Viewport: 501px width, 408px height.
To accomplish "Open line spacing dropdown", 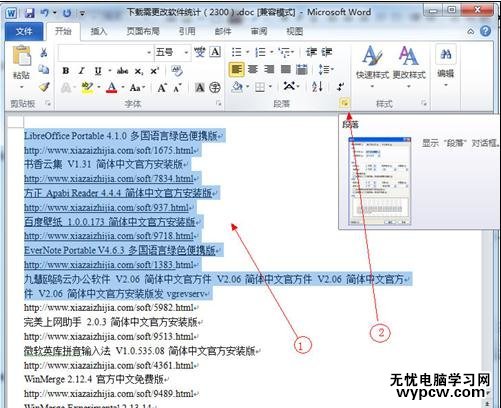I will click(326, 69).
